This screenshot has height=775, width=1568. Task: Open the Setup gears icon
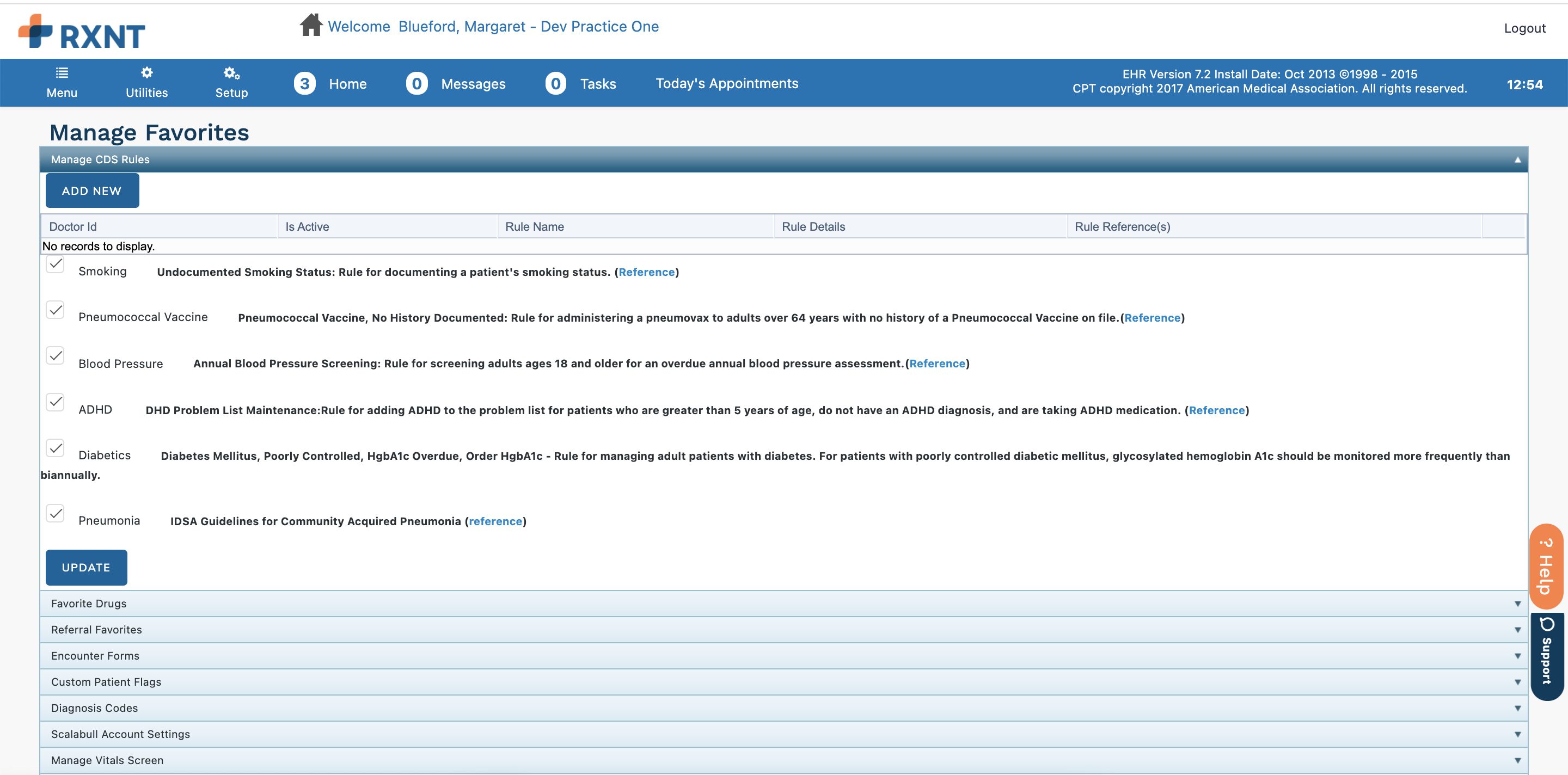[x=231, y=73]
